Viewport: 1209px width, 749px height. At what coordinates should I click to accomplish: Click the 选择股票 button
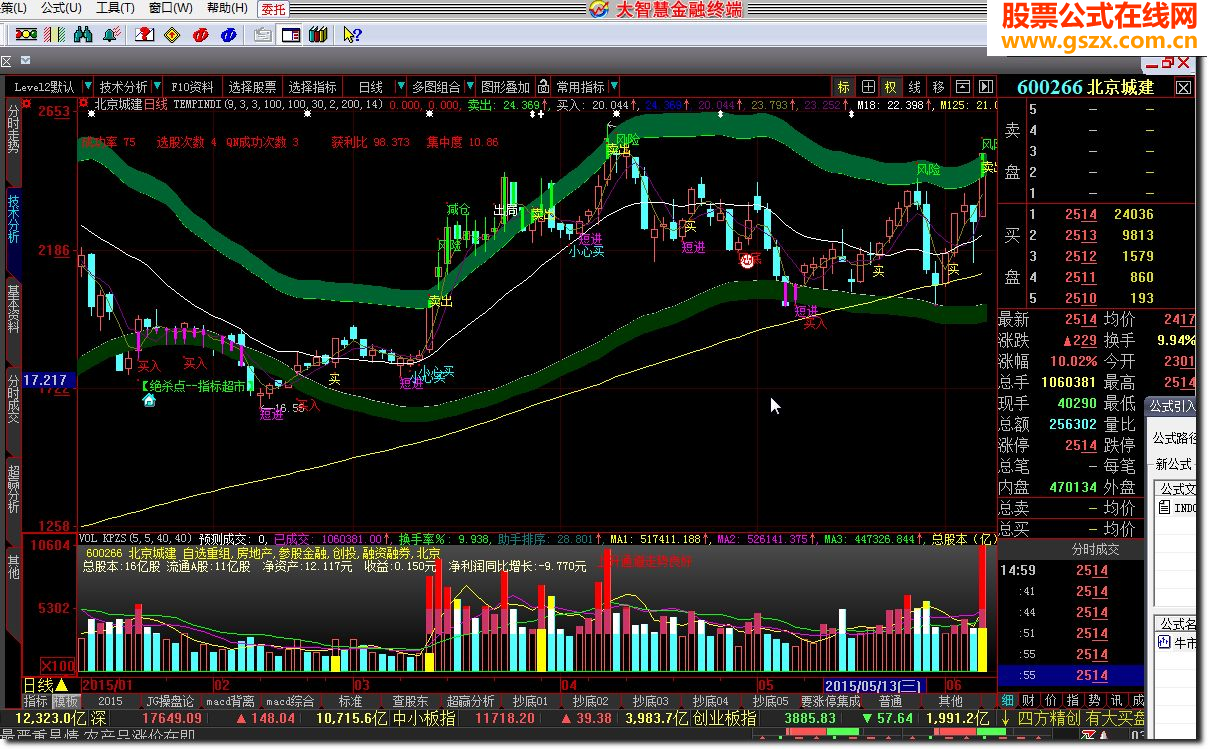[252, 87]
